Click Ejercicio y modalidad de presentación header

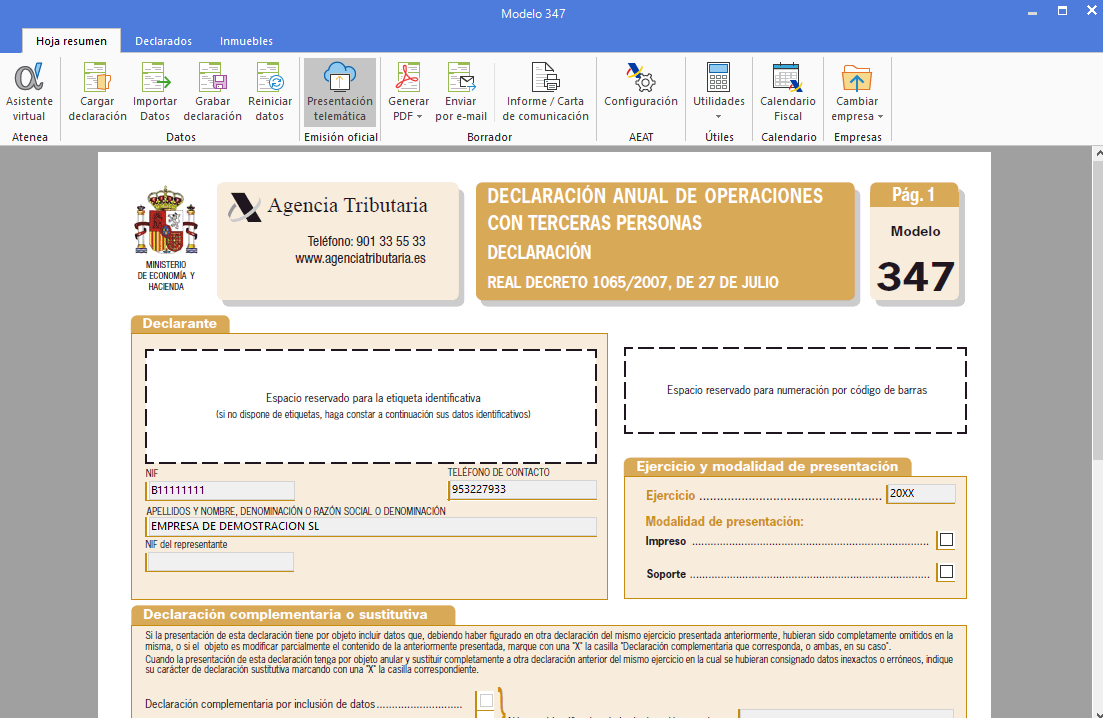tap(767, 466)
